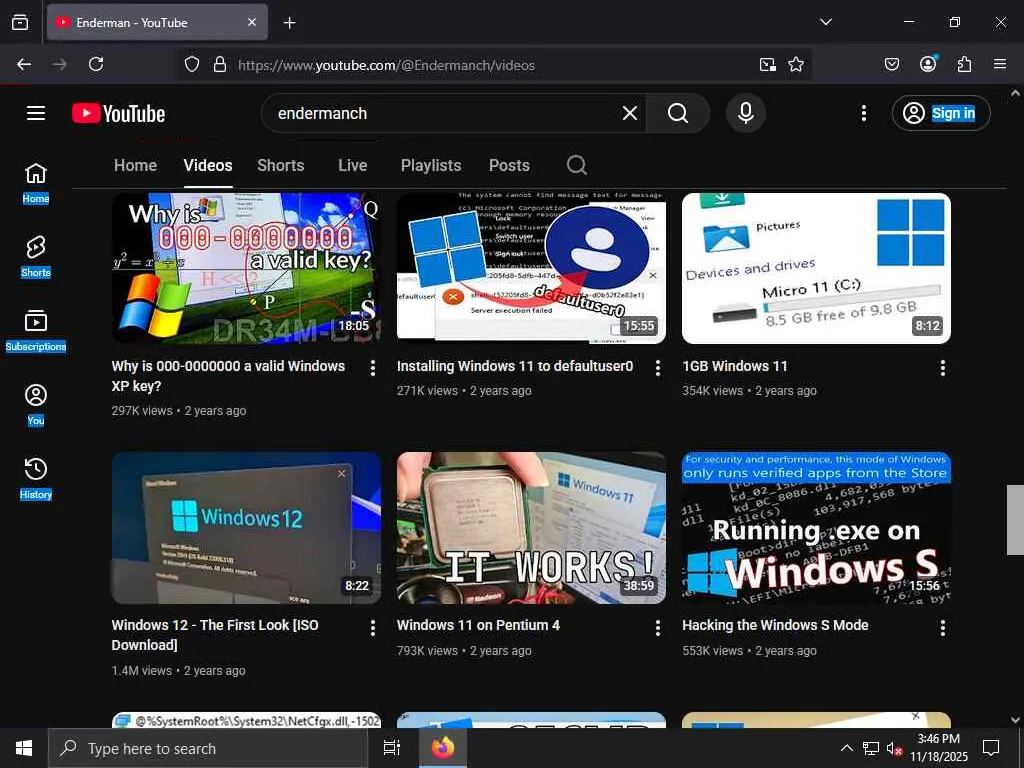The image size is (1024, 768).
Task: Open Task View on taskbar
Action: tap(391, 748)
